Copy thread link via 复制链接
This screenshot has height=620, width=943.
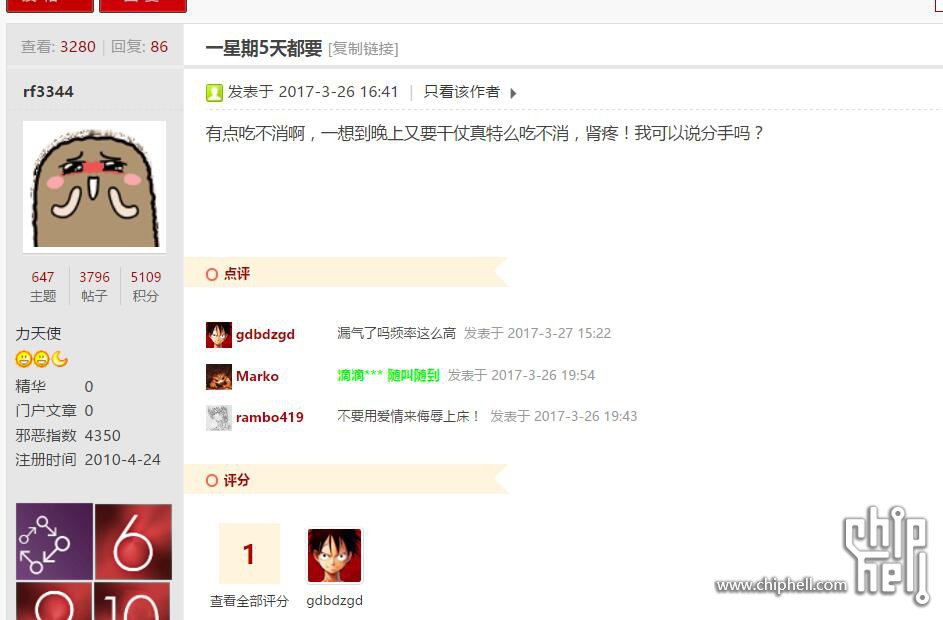[x=363, y=49]
